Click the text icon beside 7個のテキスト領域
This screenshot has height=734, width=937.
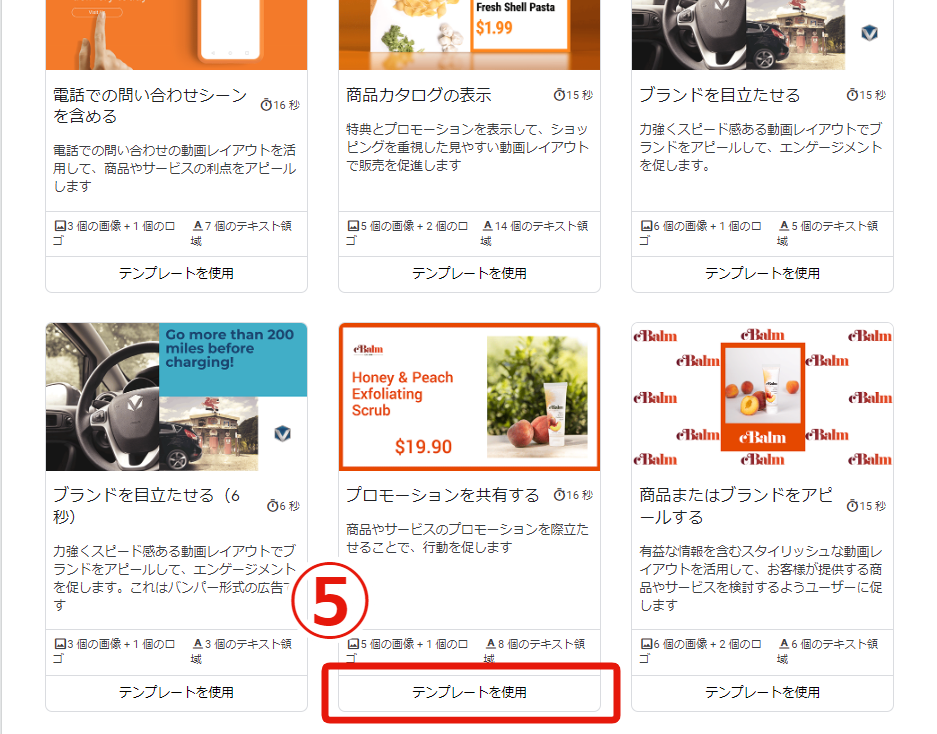tap(197, 226)
